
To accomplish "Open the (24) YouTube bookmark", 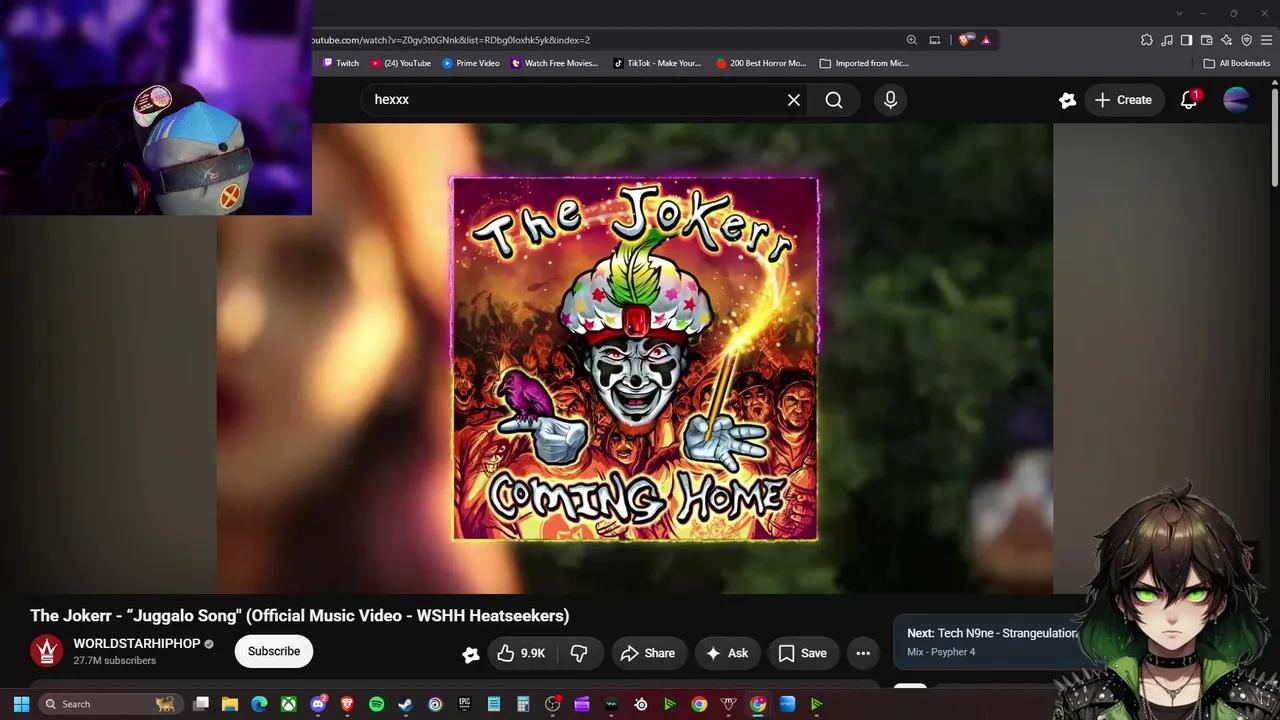I will pyautogui.click(x=401, y=63).
